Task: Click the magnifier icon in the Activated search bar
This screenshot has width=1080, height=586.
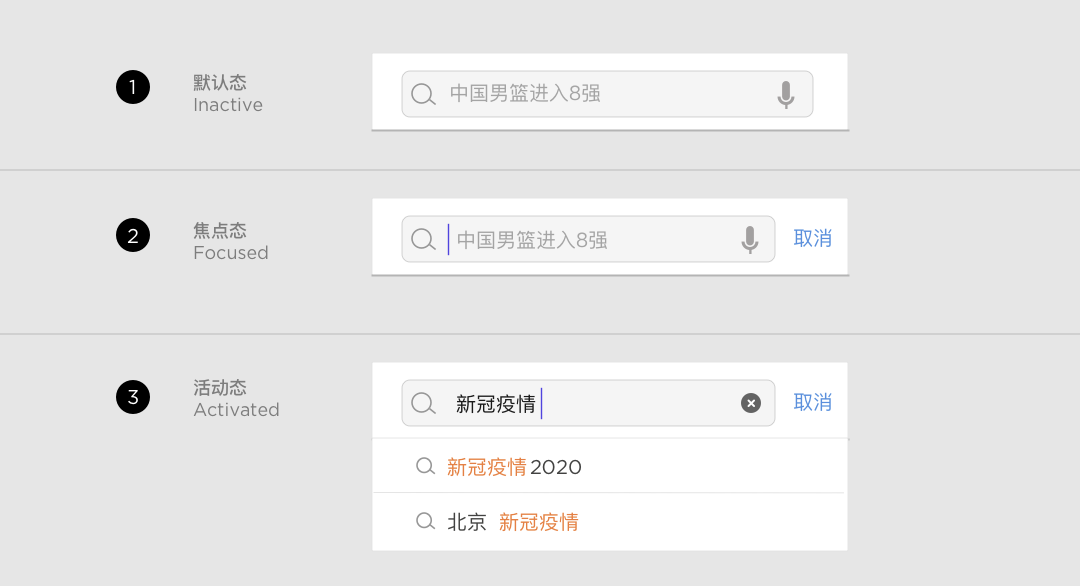Action: click(x=424, y=404)
